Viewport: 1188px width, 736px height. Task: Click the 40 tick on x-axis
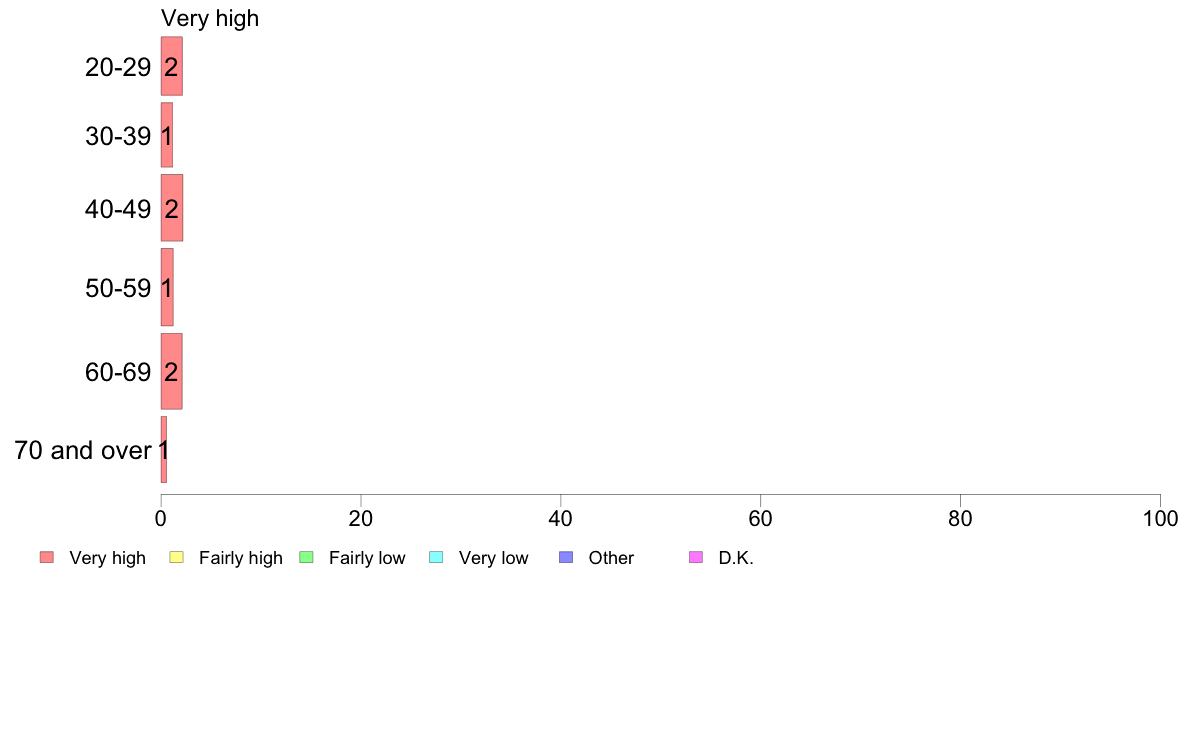(561, 518)
